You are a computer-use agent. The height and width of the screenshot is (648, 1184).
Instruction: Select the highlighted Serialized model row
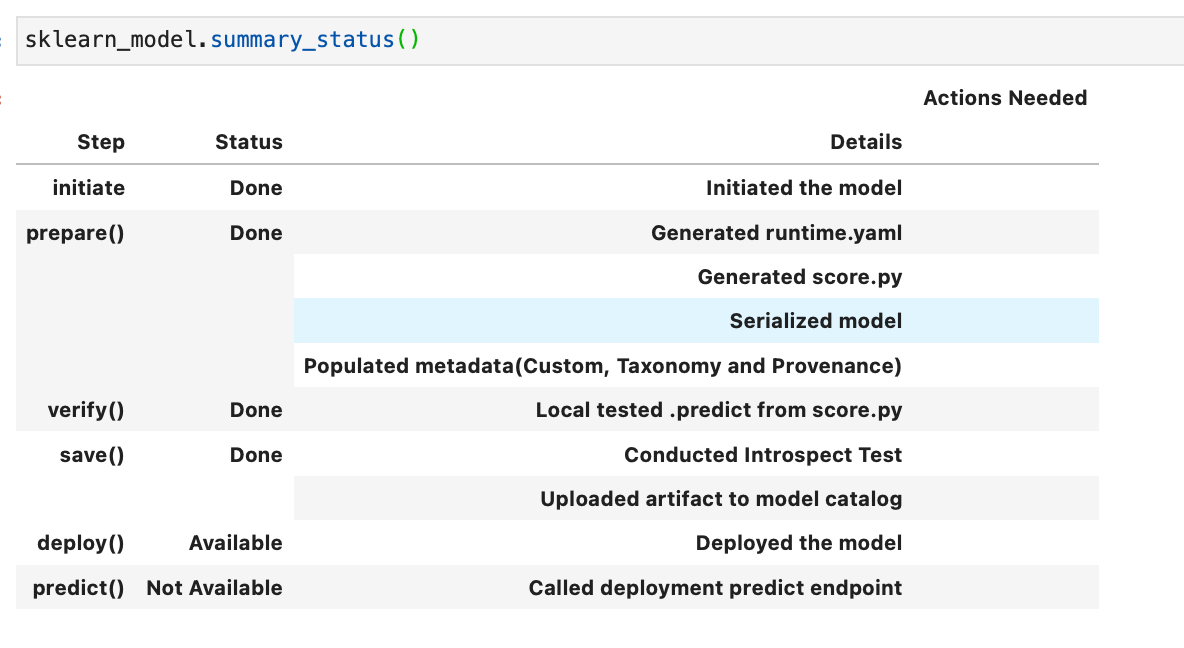tap(815, 321)
